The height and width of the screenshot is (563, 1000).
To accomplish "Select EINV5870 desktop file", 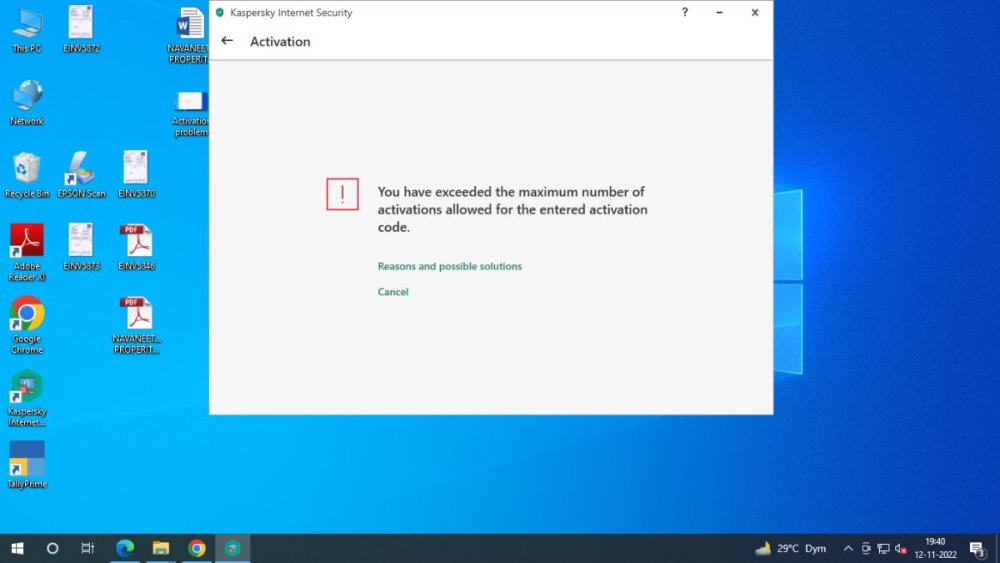I will tap(136, 175).
